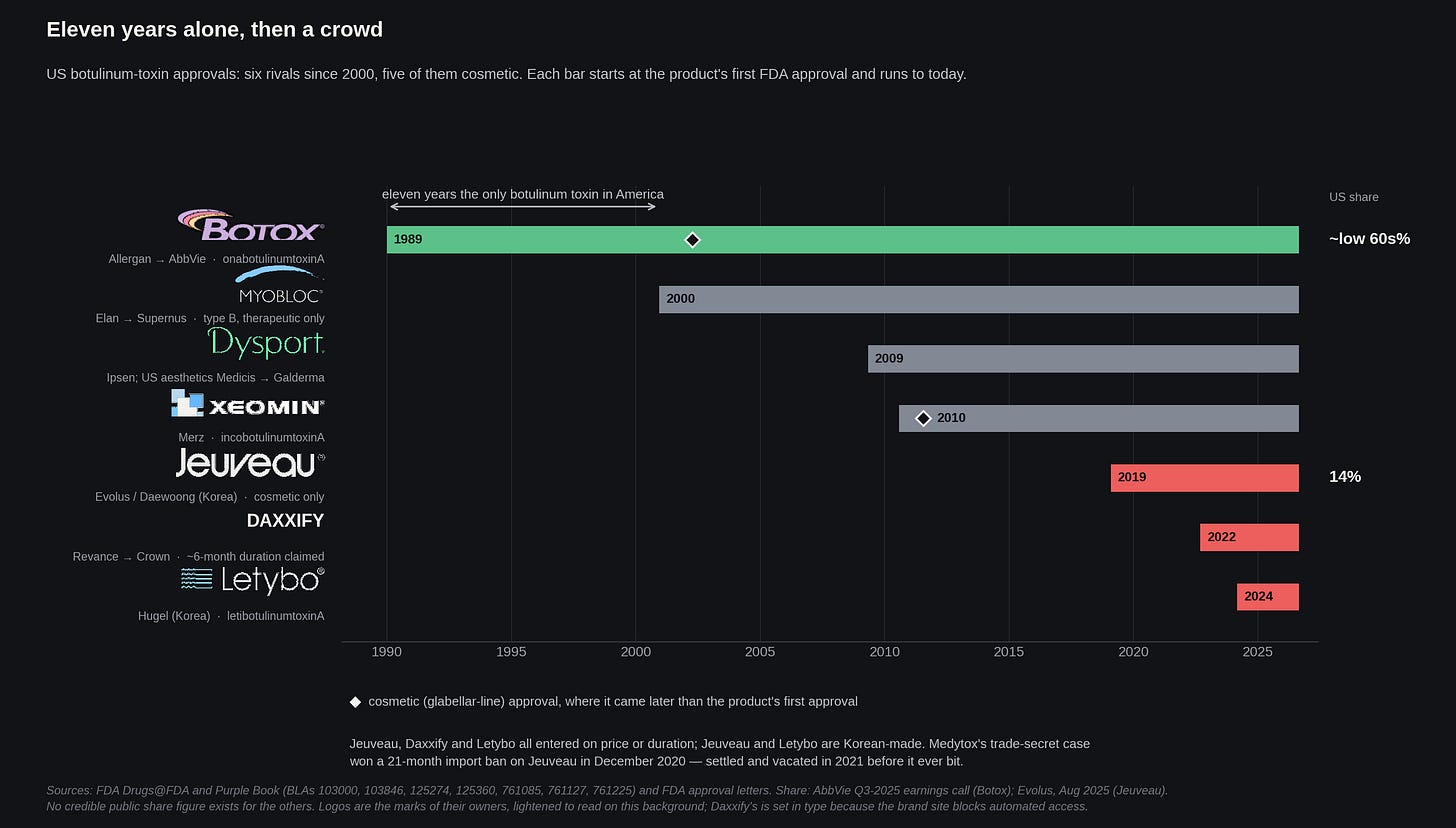Click the diamond marker on the Xeomin bar
Viewport: 1456px width, 828px height.
923,418
